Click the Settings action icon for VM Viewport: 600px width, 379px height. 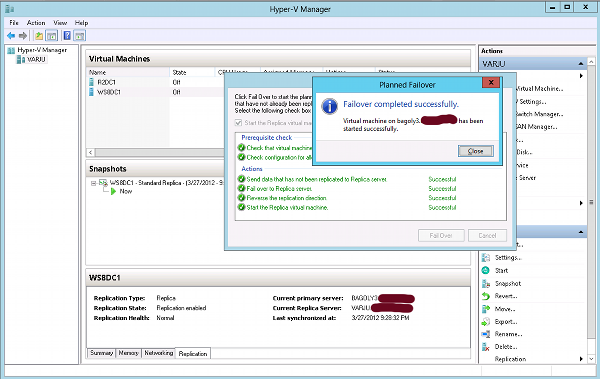tap(486, 258)
